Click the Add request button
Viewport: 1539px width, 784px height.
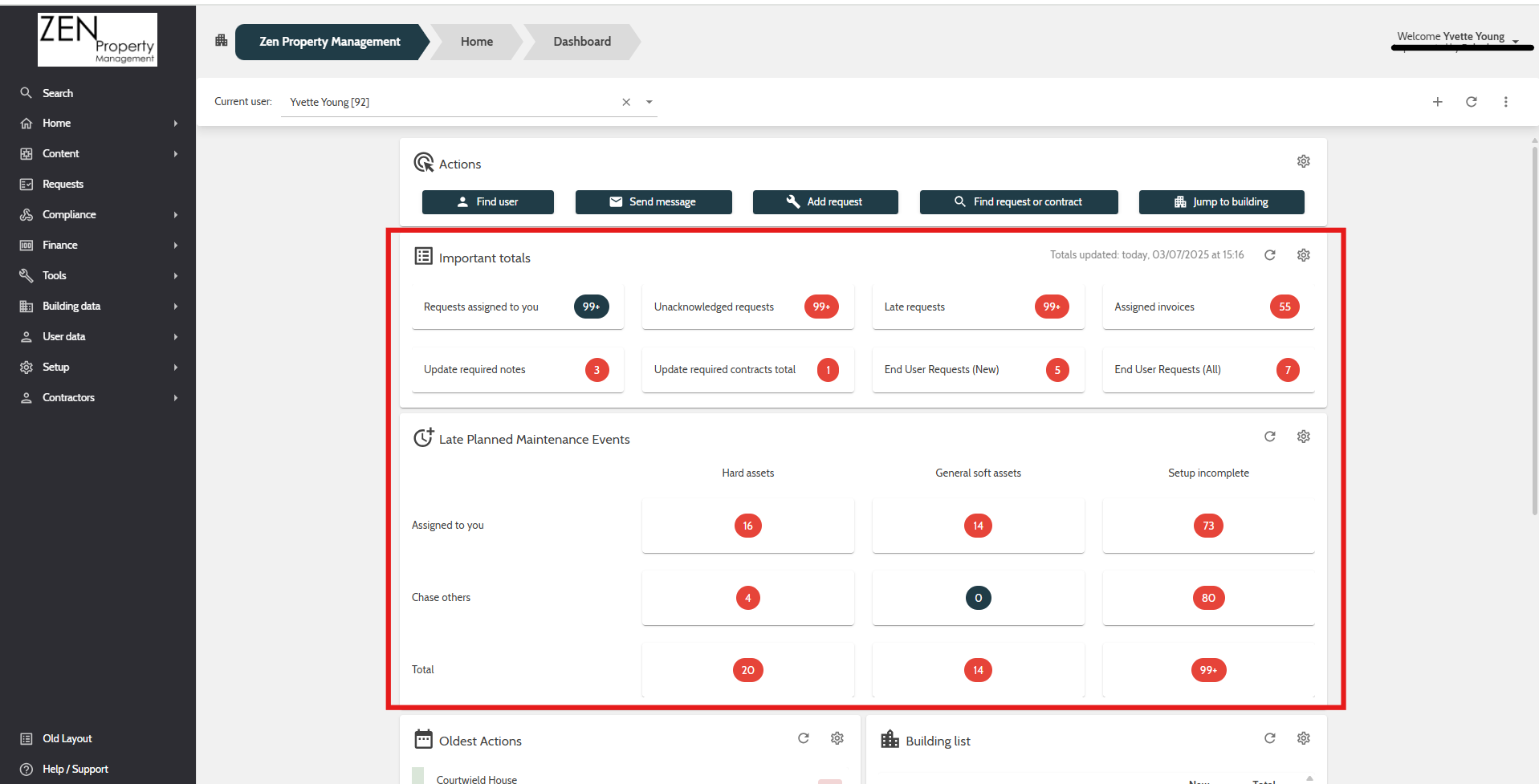click(825, 202)
